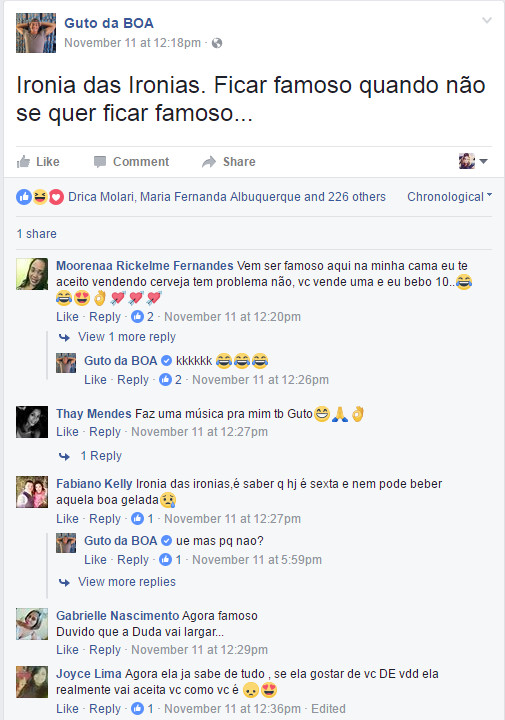The width and height of the screenshot is (505, 720).
Task: Click like count icon on Moorenaa's comment
Action: [x=137, y=316]
